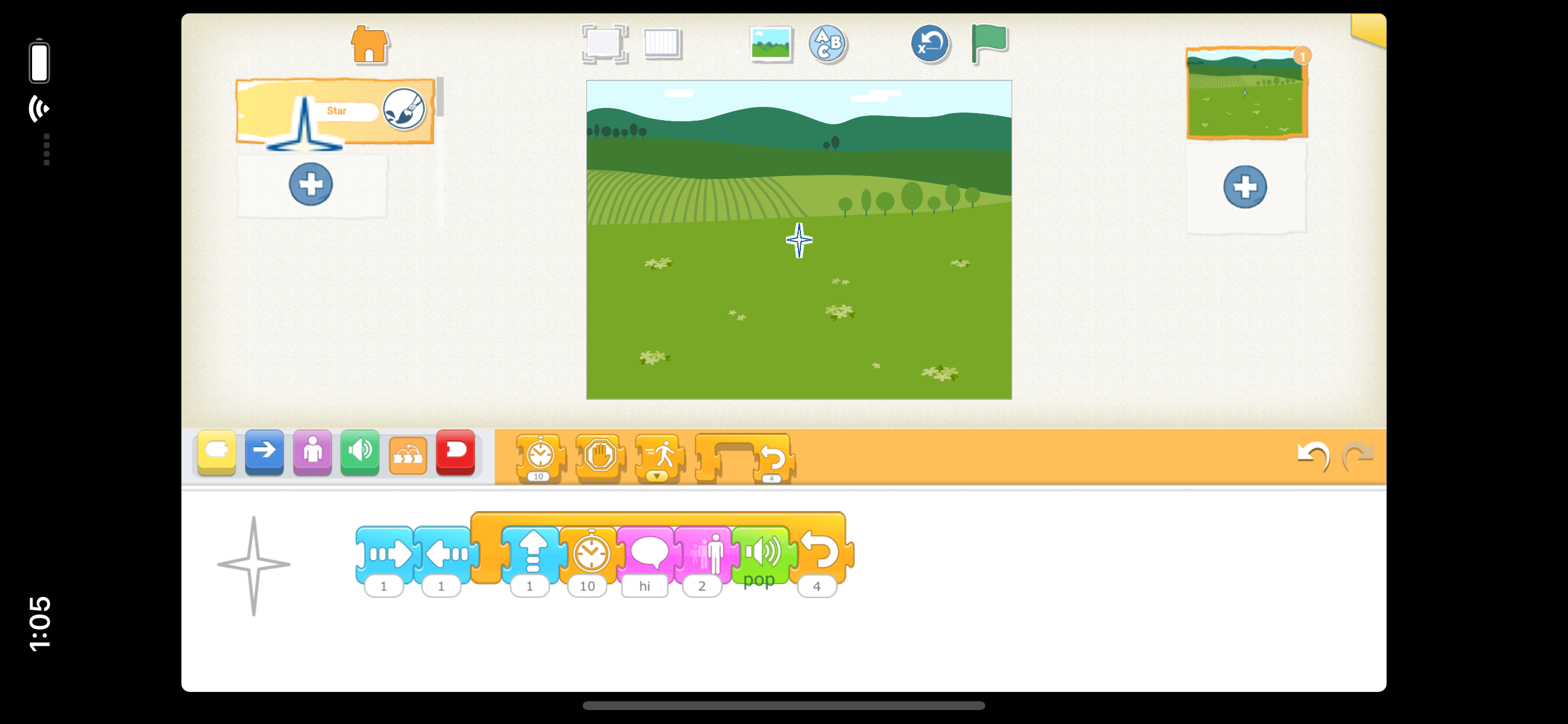The image size is (1568, 724).
Task: Edit the 'hi' say block text field
Action: [x=645, y=586]
